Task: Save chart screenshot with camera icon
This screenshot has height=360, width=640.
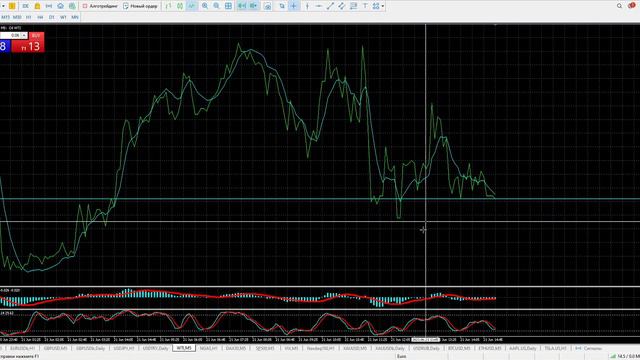Action: click(x=268, y=7)
